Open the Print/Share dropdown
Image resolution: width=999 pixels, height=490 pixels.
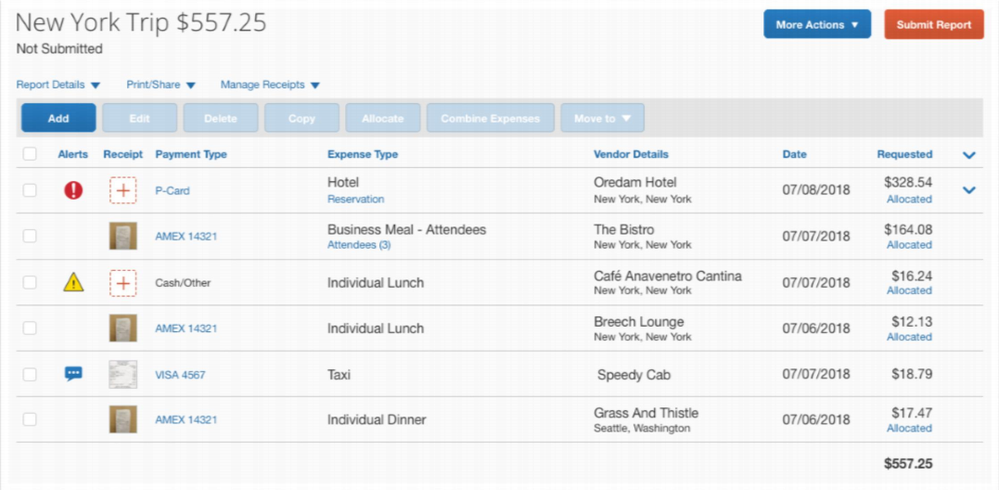(x=161, y=85)
